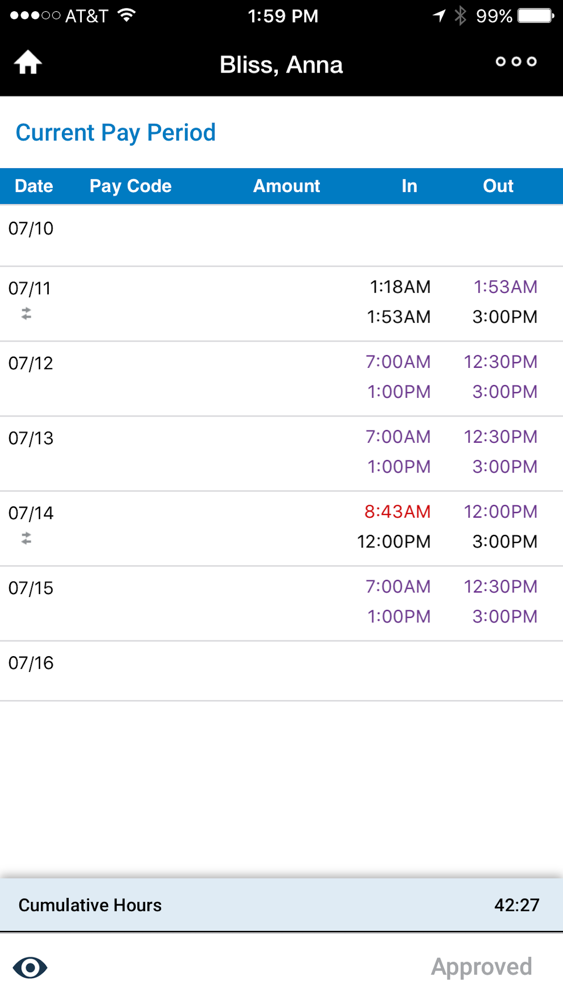563x1000 pixels.
Task: Open the Current Pay Period selector
Action: (x=115, y=133)
